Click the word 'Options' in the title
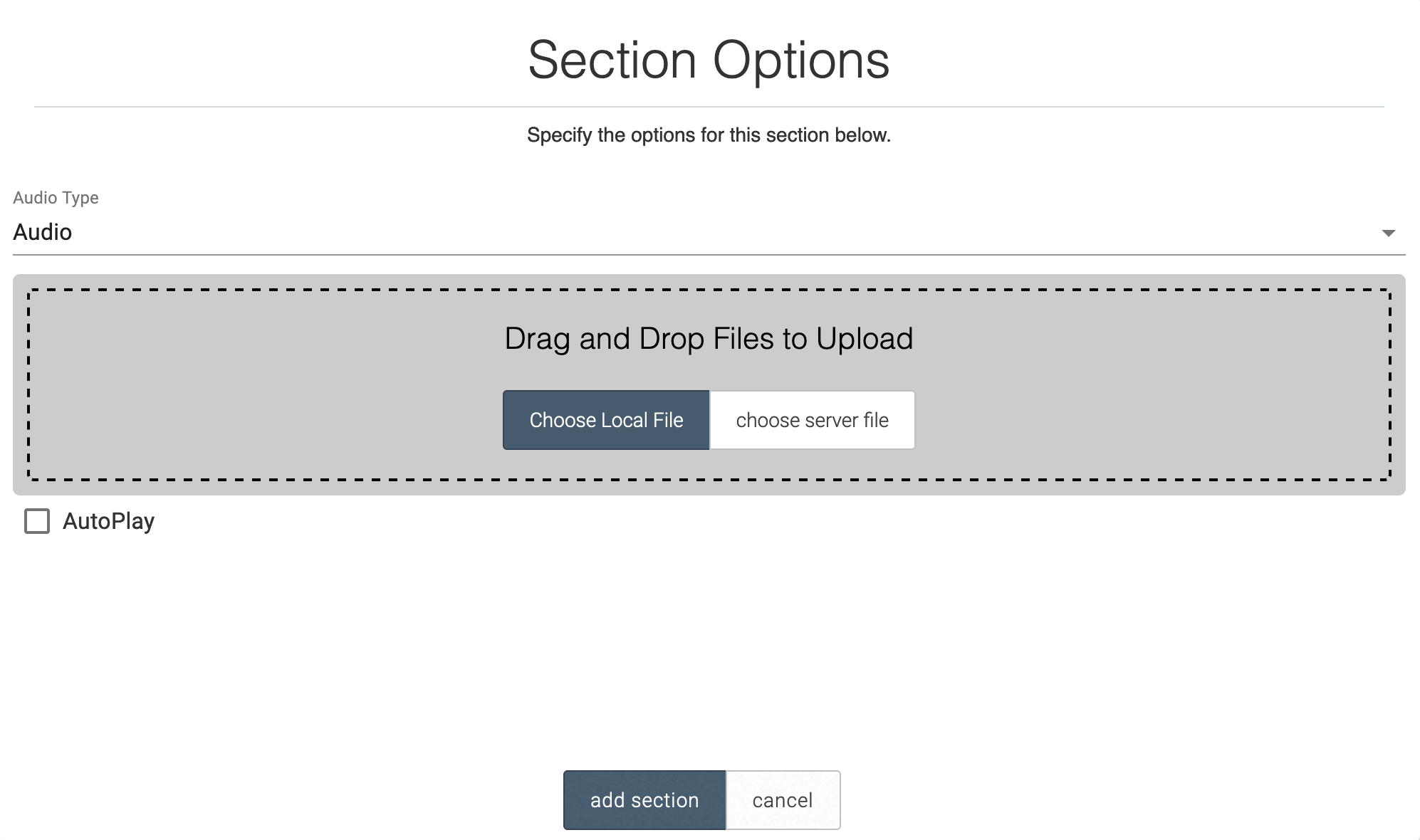1420x840 pixels. [800, 60]
